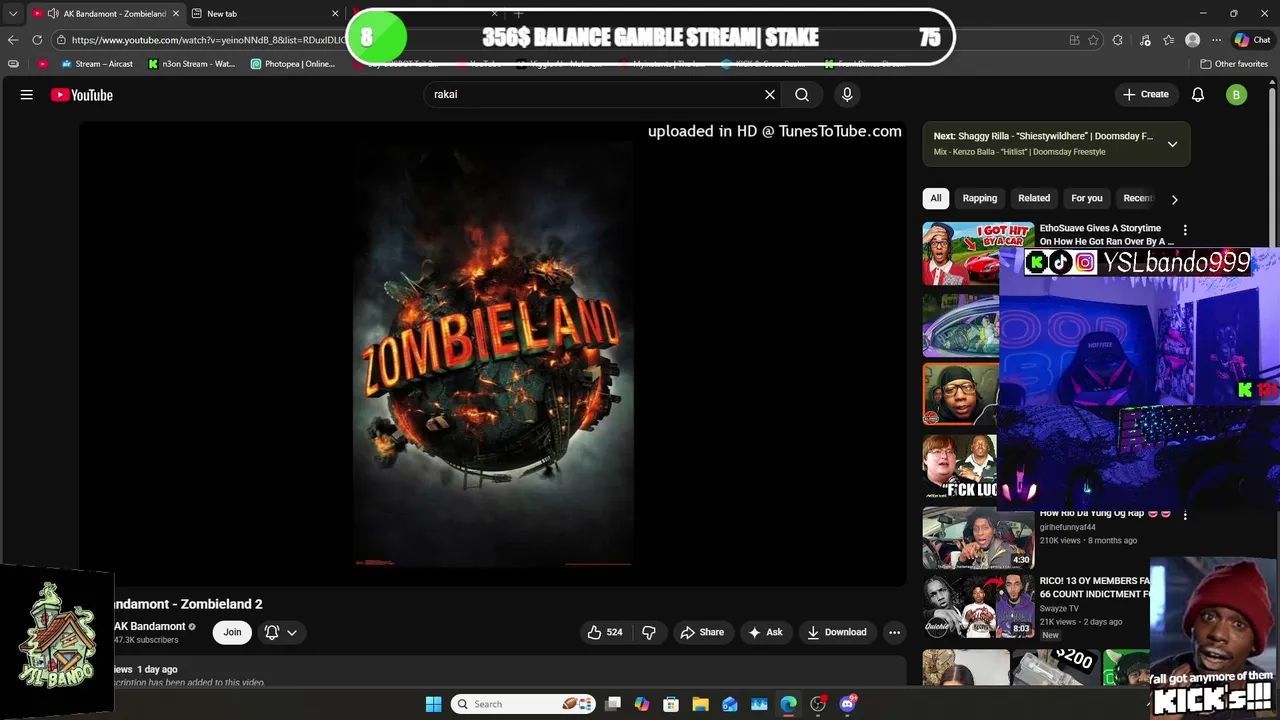
Task: Open Copilot app from taskbar
Action: pos(642,704)
